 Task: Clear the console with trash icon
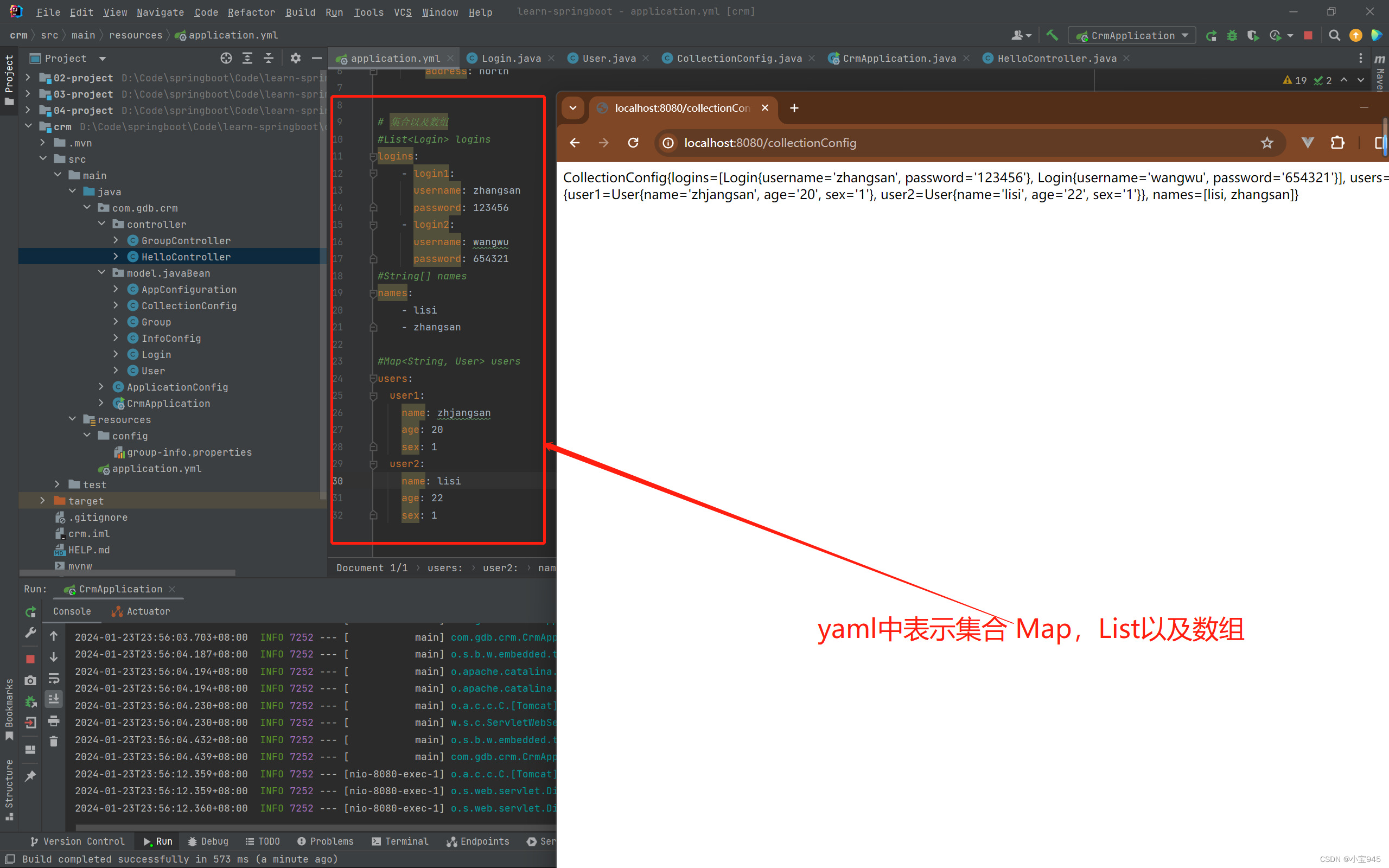click(x=53, y=741)
